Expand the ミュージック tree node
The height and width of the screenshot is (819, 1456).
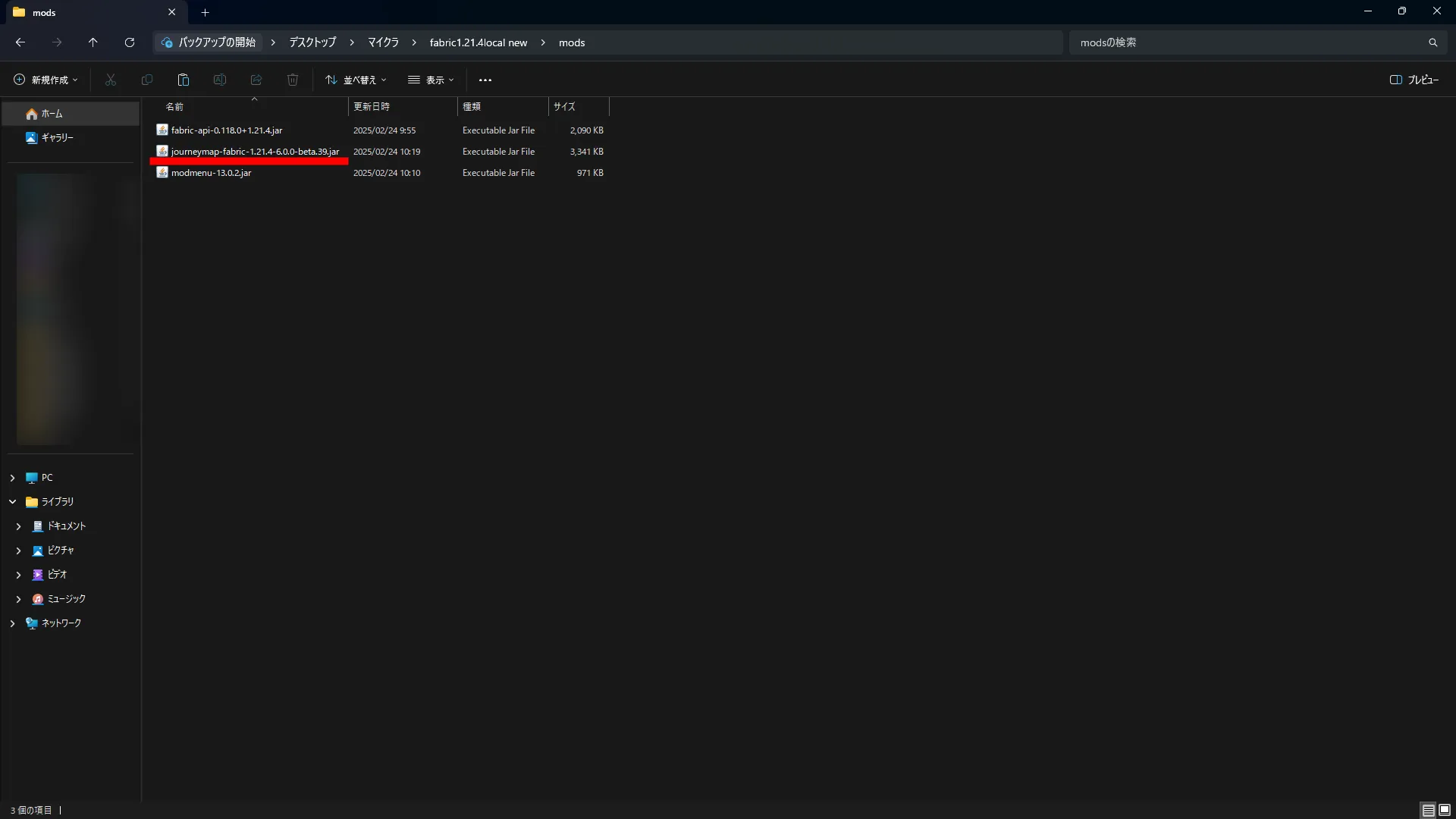(x=18, y=599)
